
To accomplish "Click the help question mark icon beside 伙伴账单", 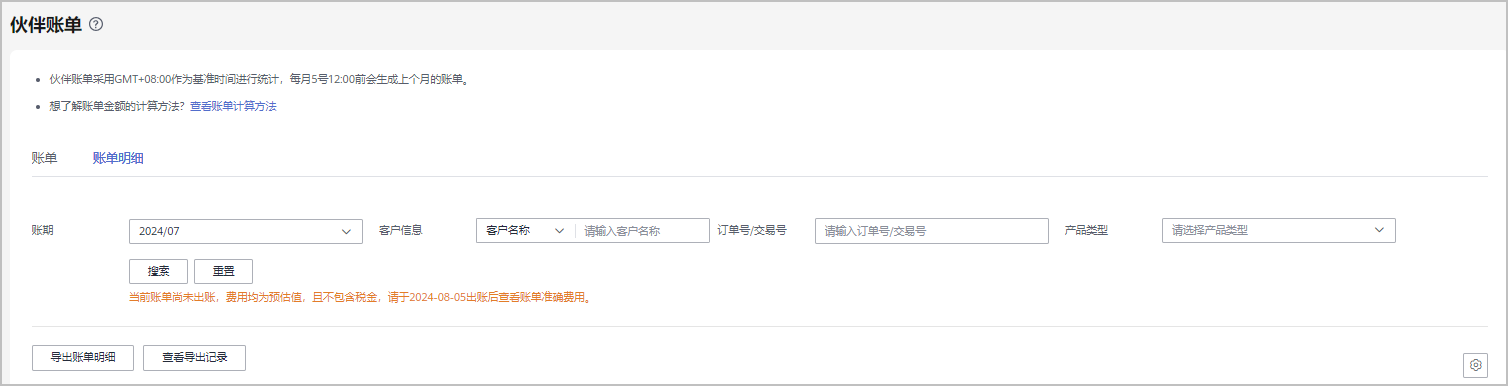I will pyautogui.click(x=96, y=24).
